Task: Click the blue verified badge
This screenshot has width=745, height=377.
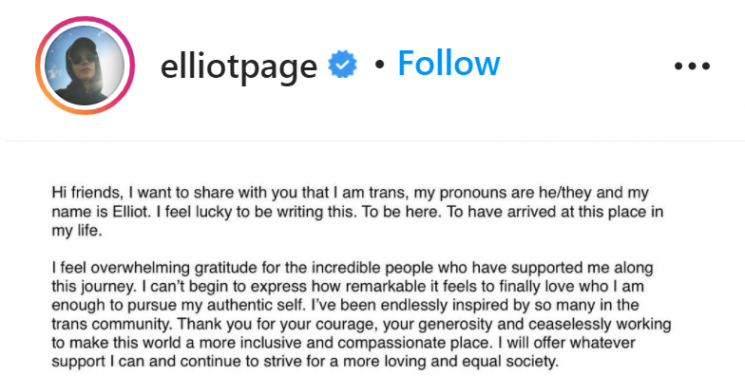Action: (x=342, y=64)
